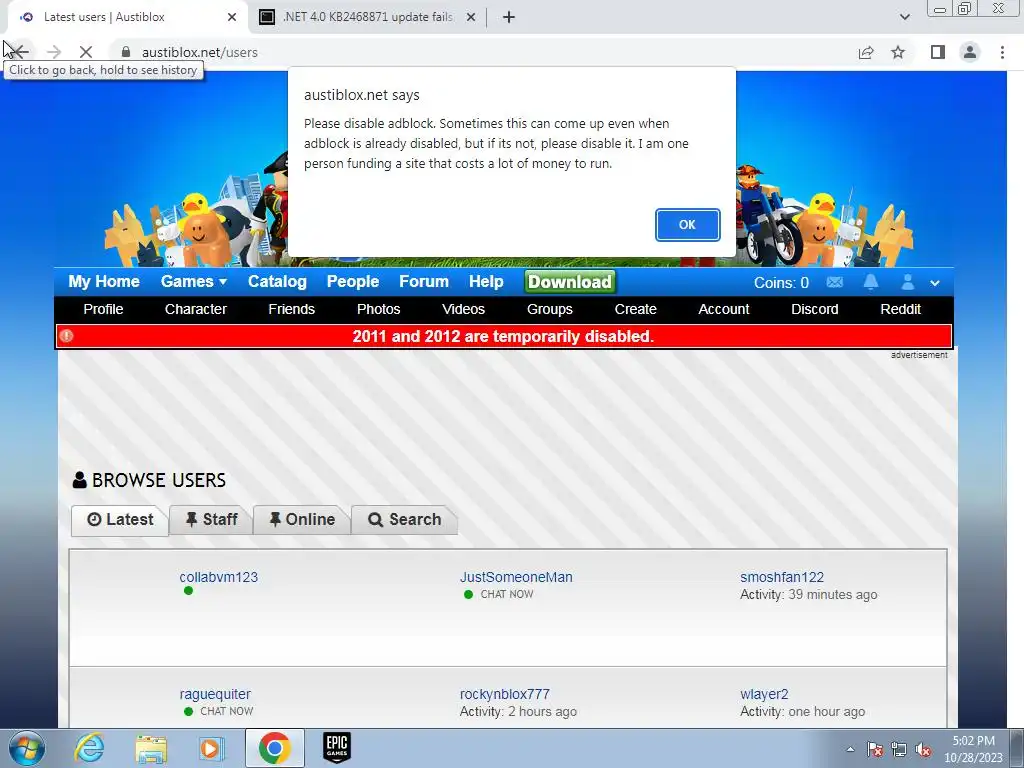Stop page loading with the X button
This screenshot has width=1024, height=768.
click(x=86, y=52)
